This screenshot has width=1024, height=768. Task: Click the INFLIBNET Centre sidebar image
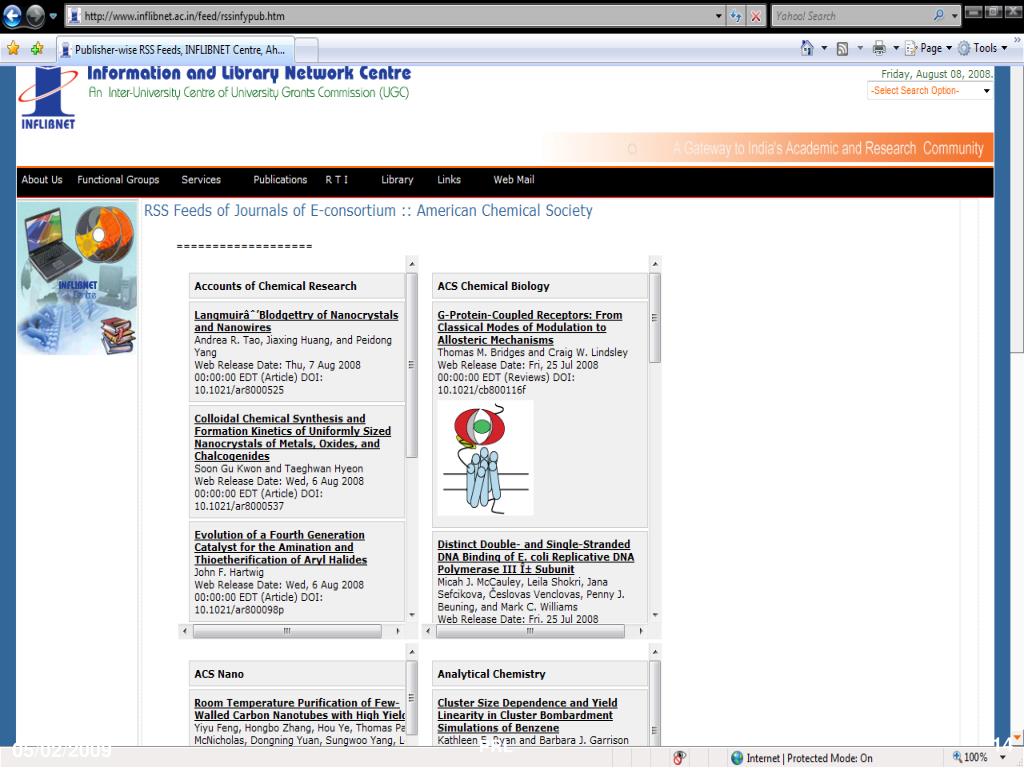[x=77, y=278]
